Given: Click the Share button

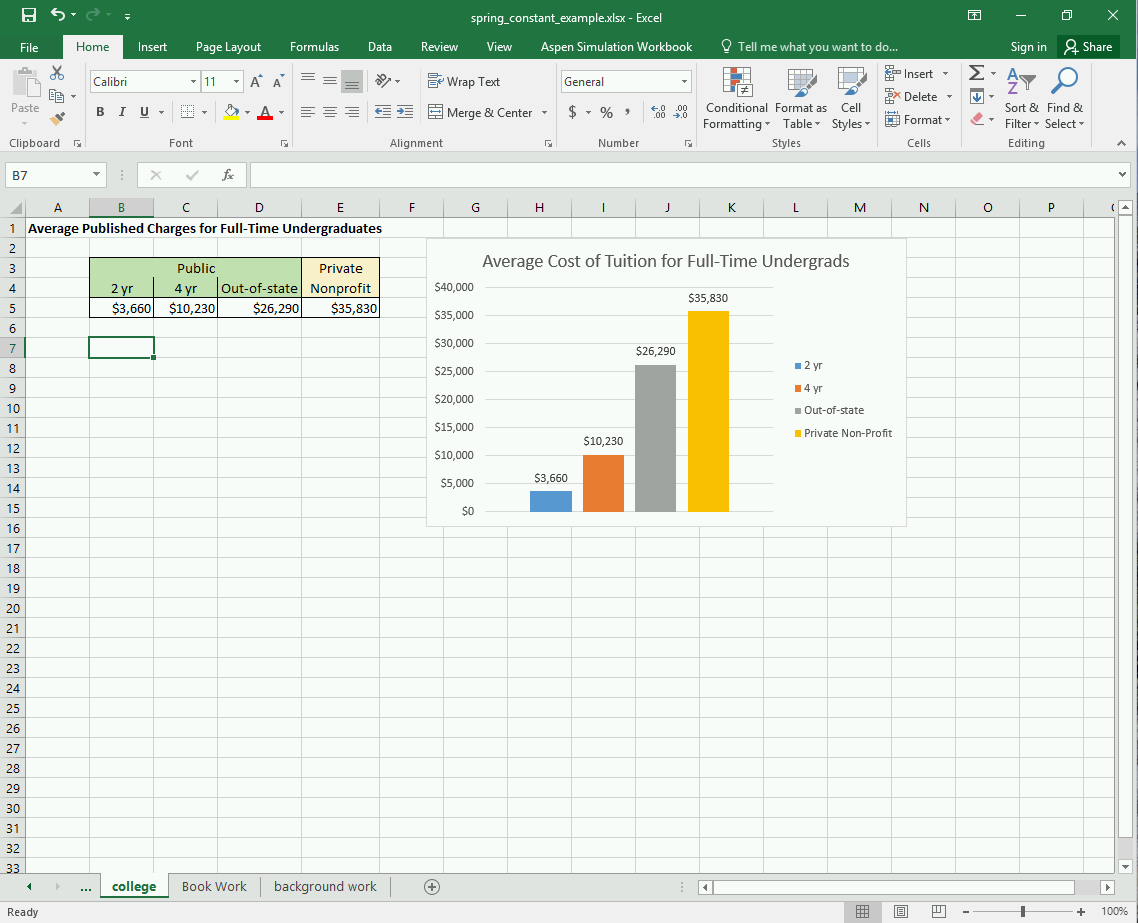Looking at the screenshot, I should [1089, 47].
